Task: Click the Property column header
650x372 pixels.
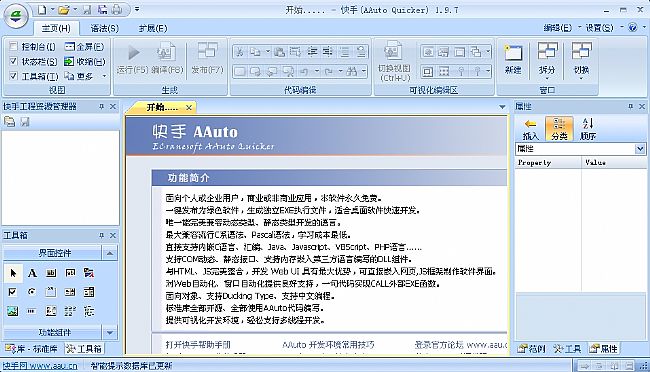Action: click(548, 163)
